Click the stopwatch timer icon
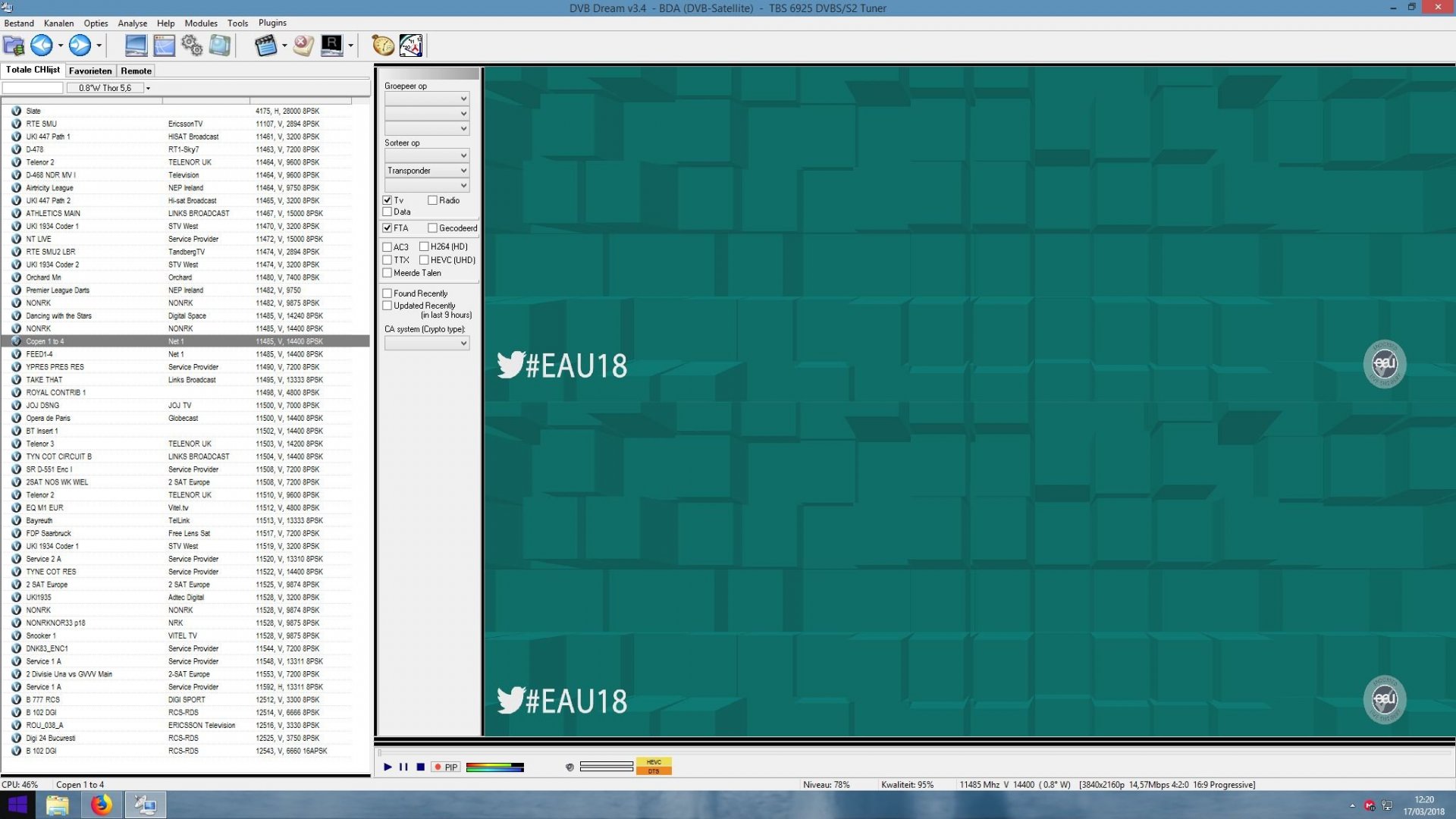 (381, 45)
